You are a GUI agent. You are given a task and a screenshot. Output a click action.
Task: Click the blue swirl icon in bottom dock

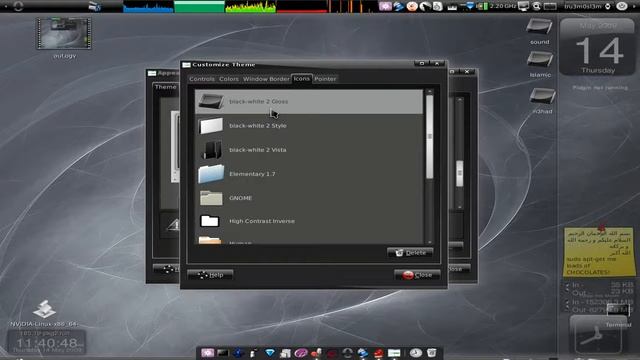click(x=362, y=353)
